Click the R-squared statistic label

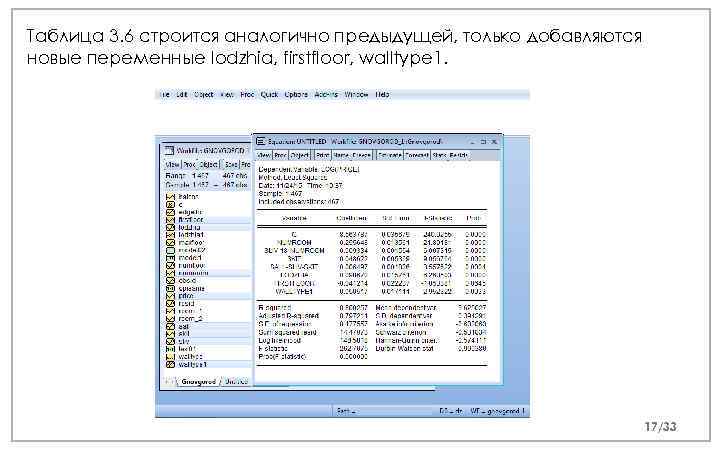coord(275,308)
